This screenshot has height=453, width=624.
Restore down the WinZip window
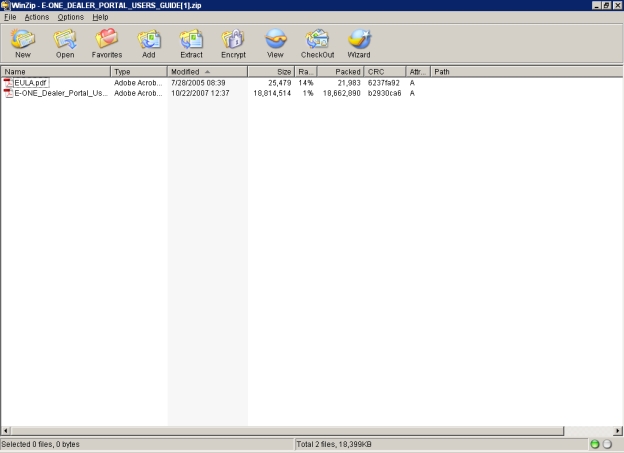pyautogui.click(x=606, y=5)
